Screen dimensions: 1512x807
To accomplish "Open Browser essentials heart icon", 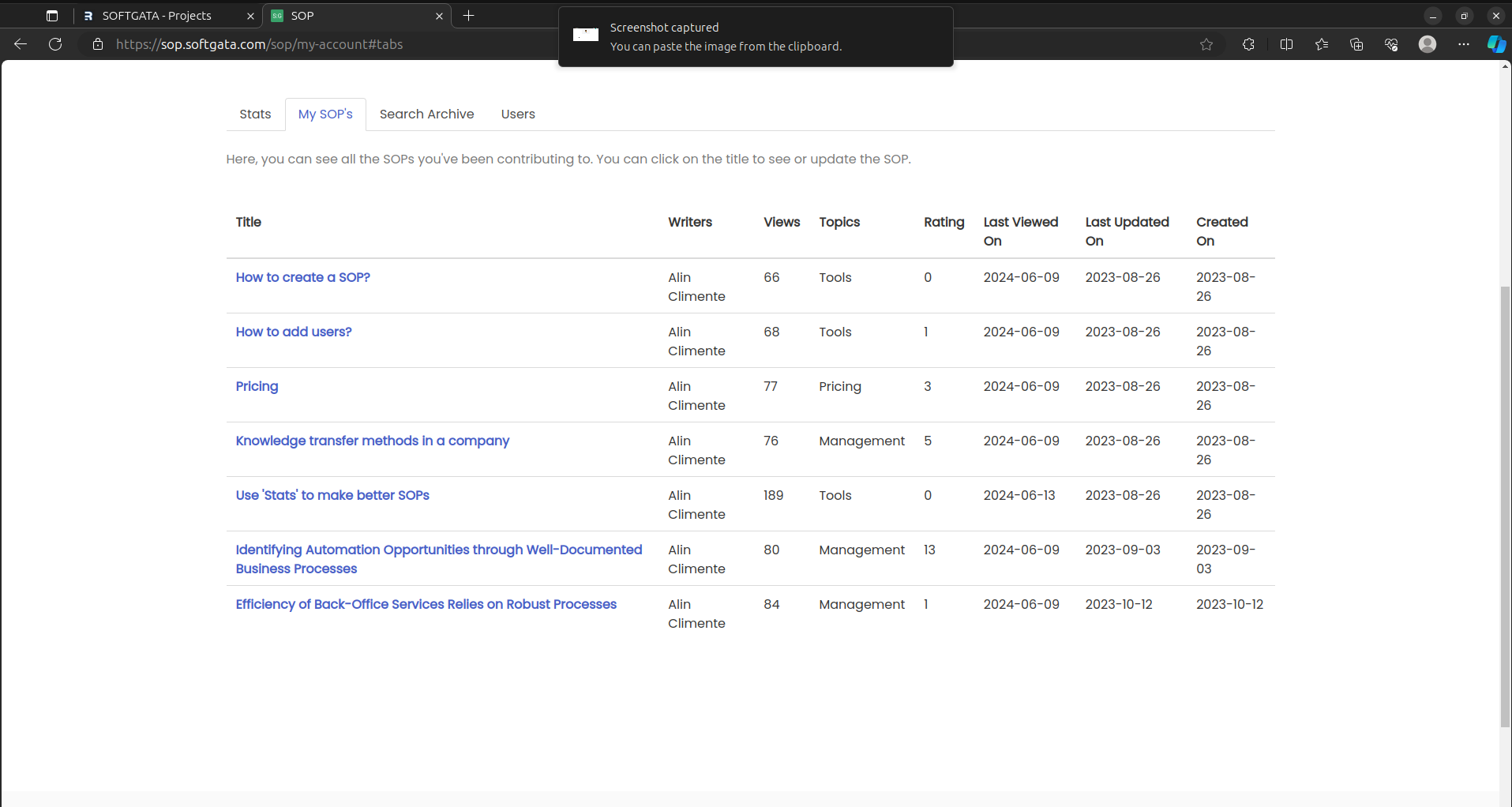I will 1391,44.
